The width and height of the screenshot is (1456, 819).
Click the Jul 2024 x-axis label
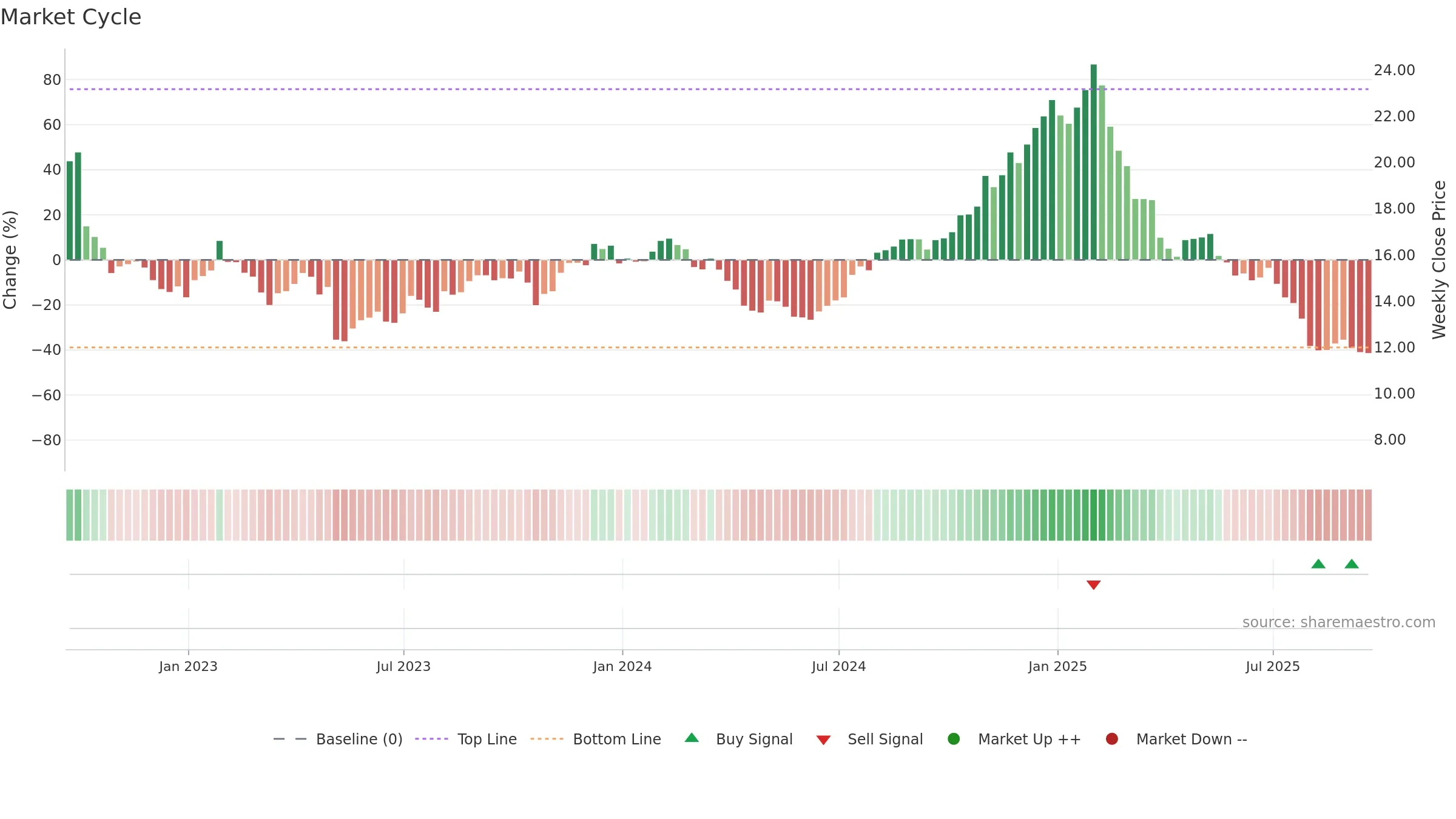tap(839, 666)
